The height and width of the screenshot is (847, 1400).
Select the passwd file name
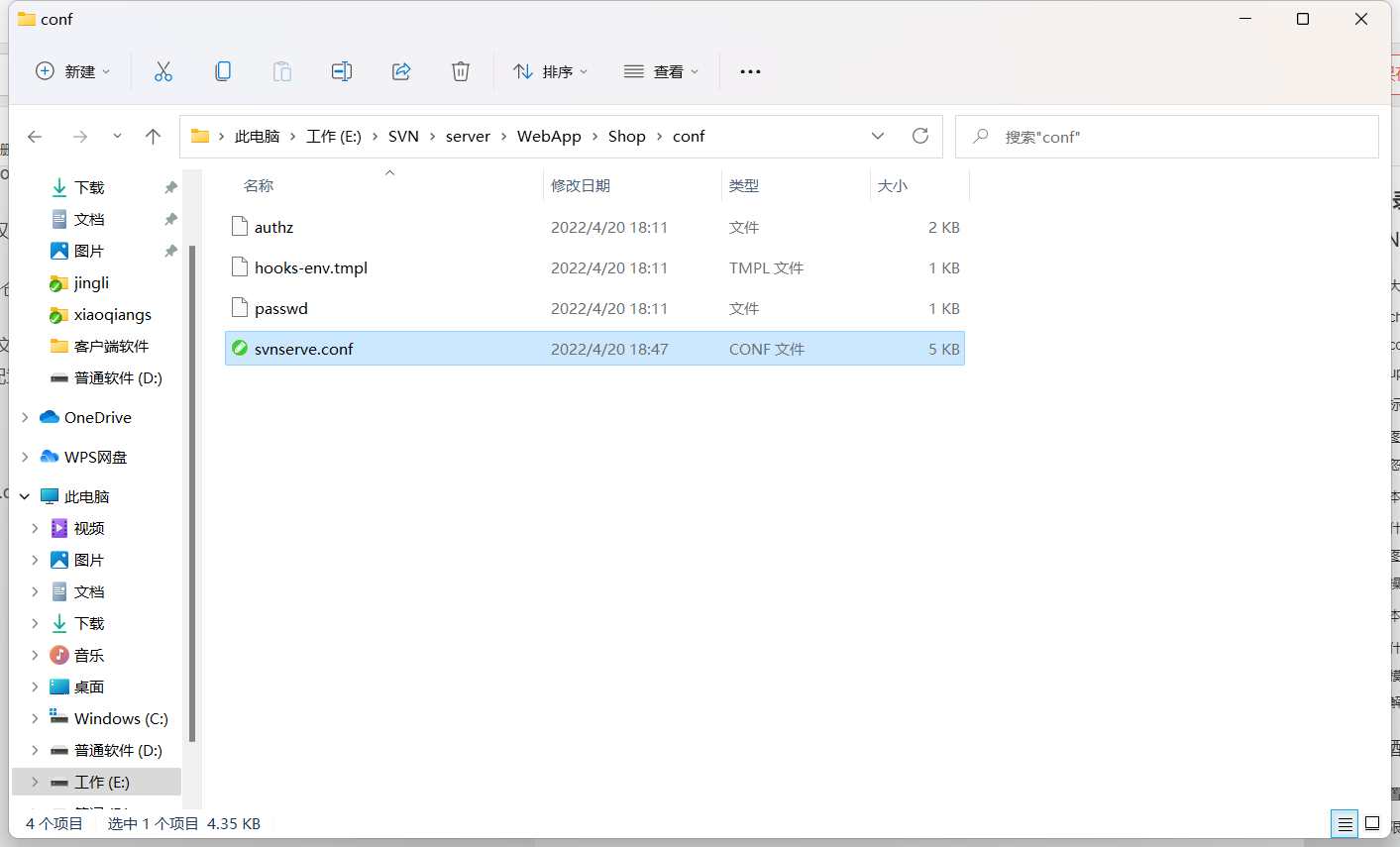click(281, 308)
